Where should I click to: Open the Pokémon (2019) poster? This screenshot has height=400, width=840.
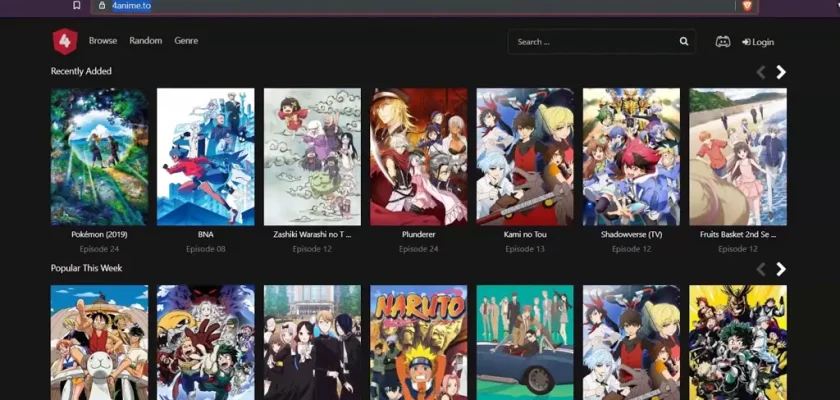click(99, 157)
